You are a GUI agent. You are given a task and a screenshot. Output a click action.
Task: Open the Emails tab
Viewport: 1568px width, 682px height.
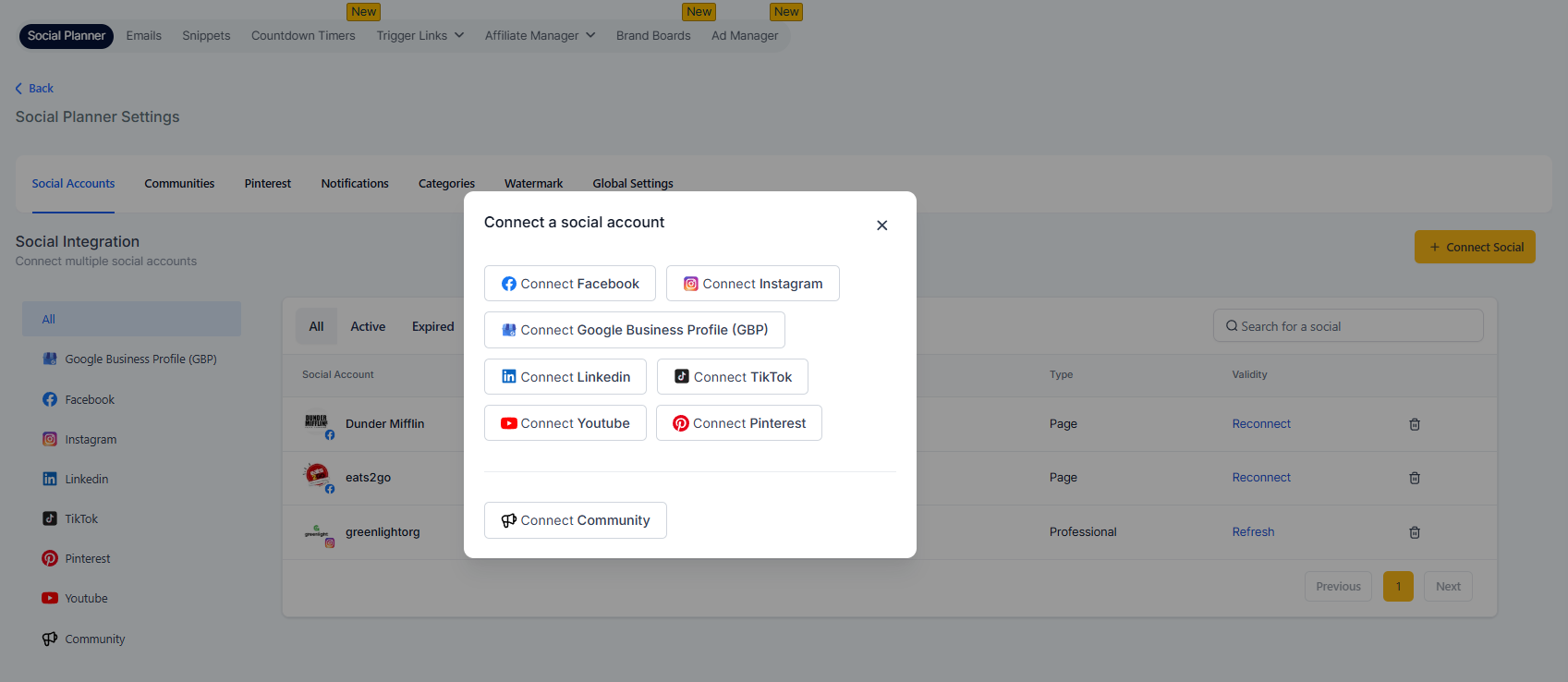click(x=144, y=36)
